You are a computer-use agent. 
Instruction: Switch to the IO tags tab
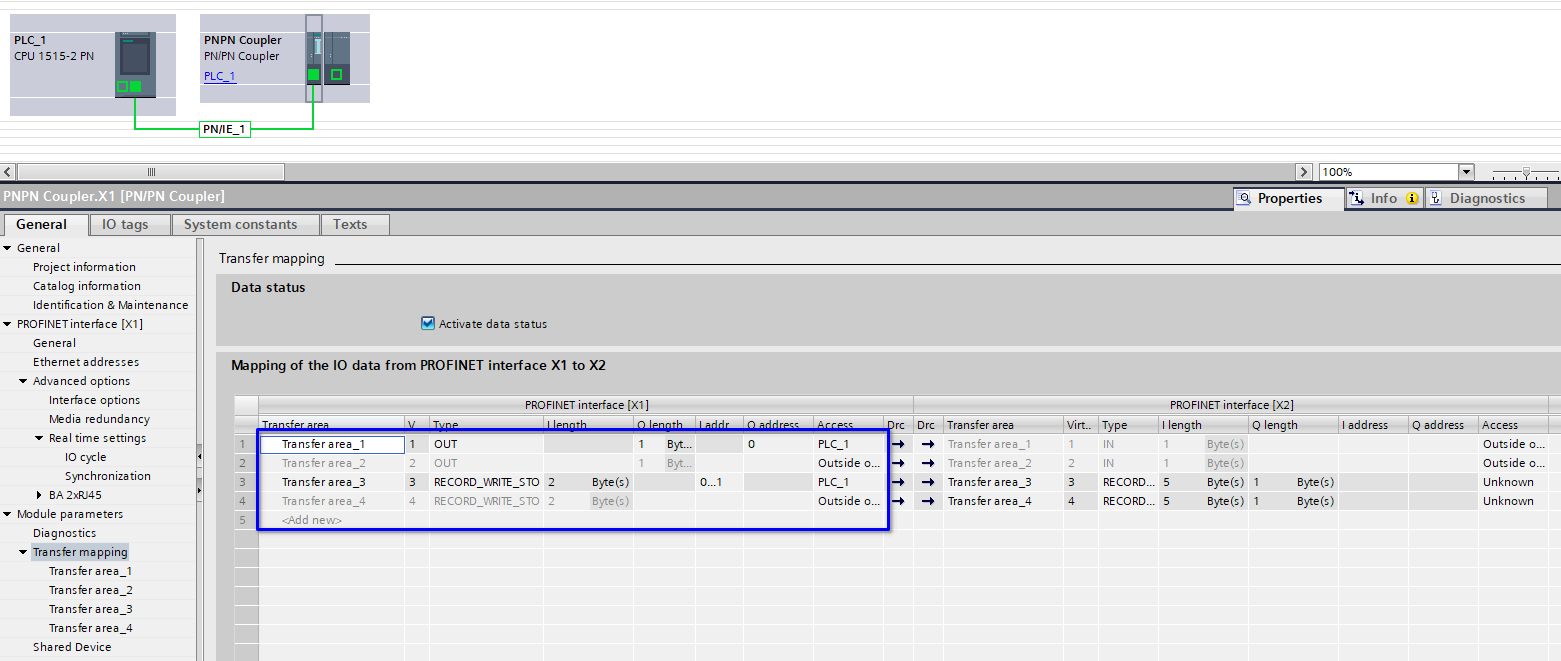(x=125, y=224)
